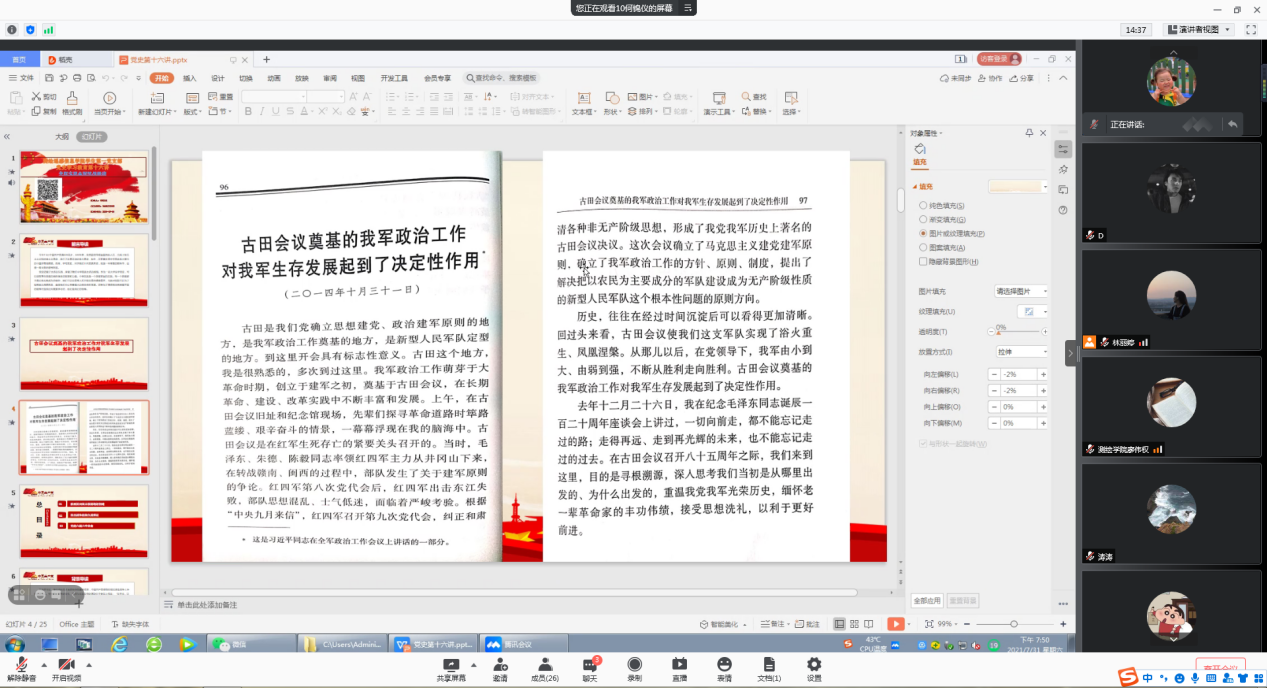Image resolution: width=1267 pixels, height=688 pixels.
Task: Switch to Outline (大纲) view in pane
Action: 62,136
